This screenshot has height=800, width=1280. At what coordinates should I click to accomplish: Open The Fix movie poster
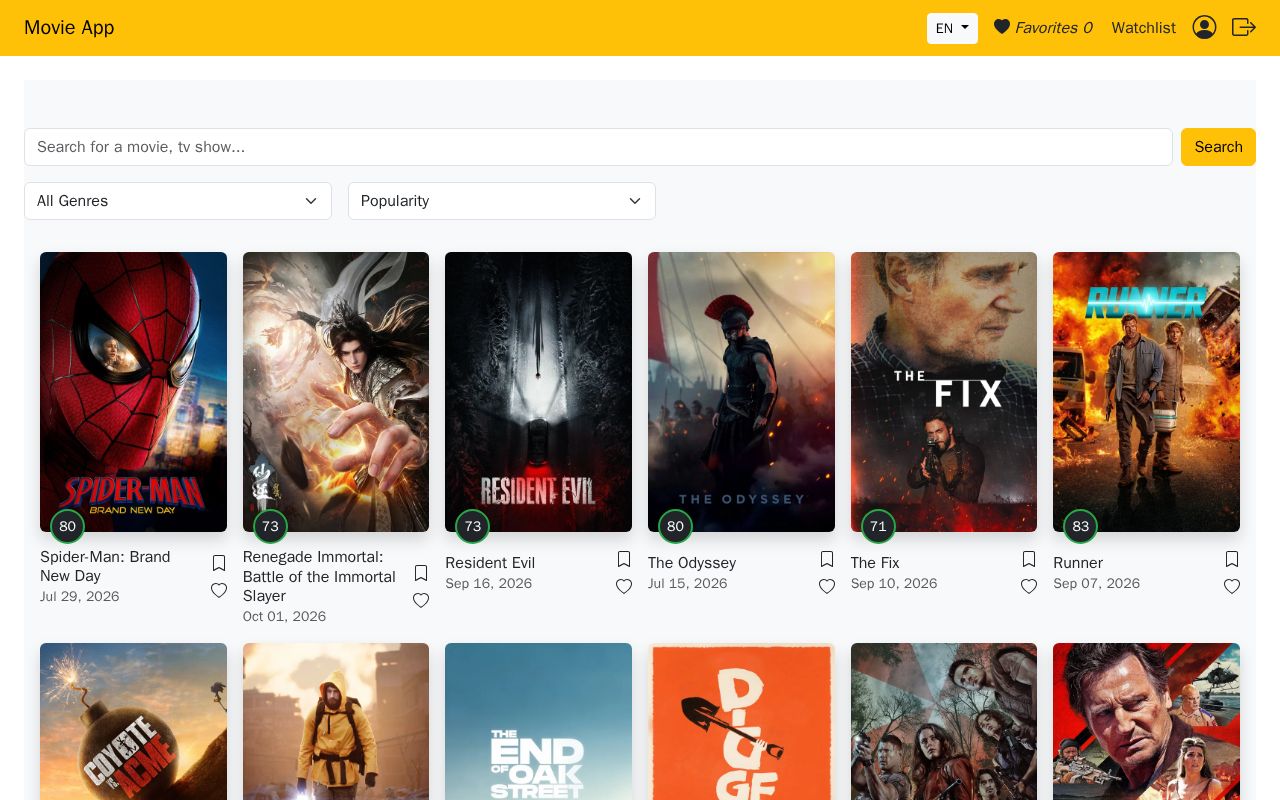click(x=944, y=392)
